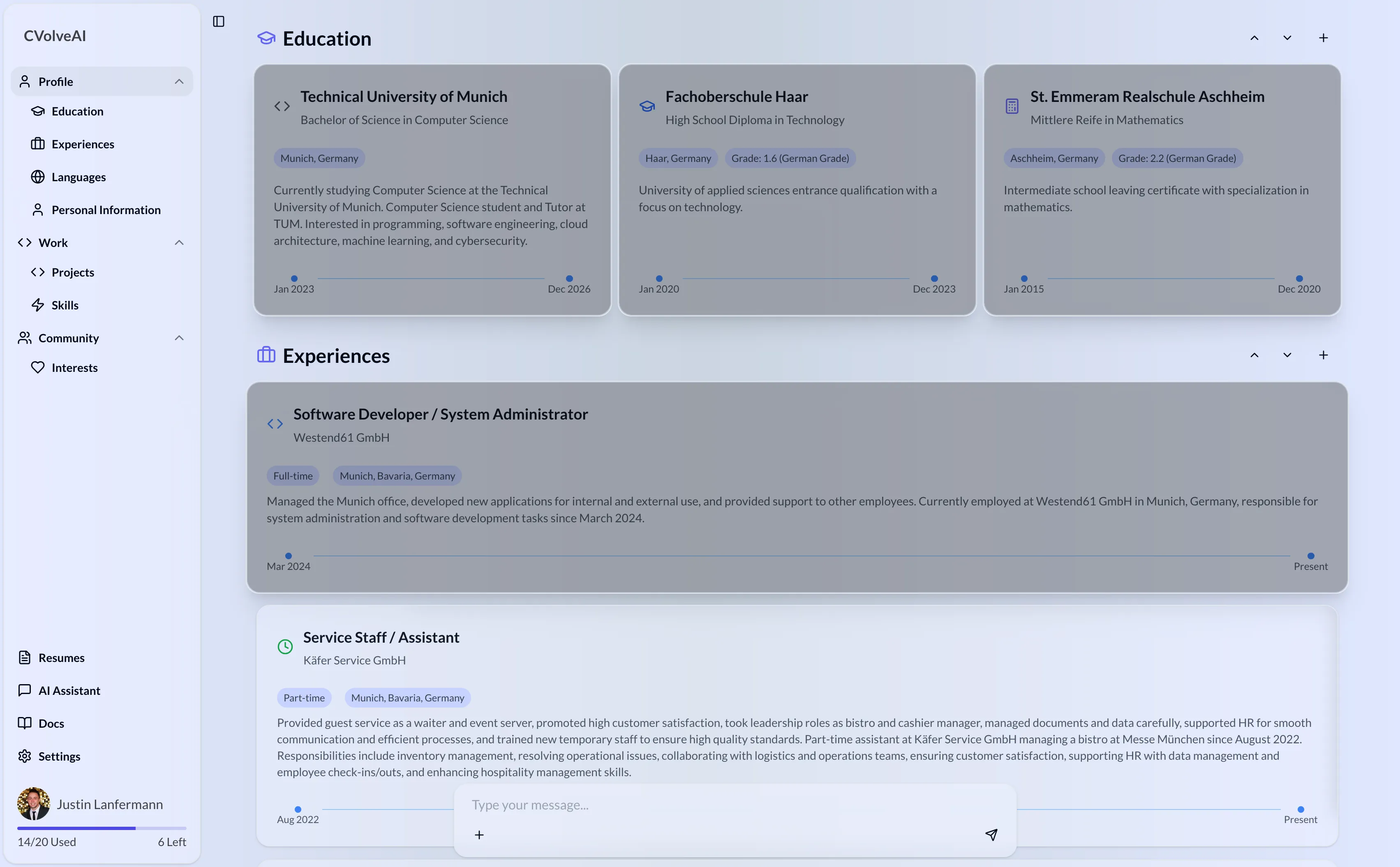The width and height of the screenshot is (1400, 867).
Task: Open Docs via the book icon
Action: (x=25, y=723)
